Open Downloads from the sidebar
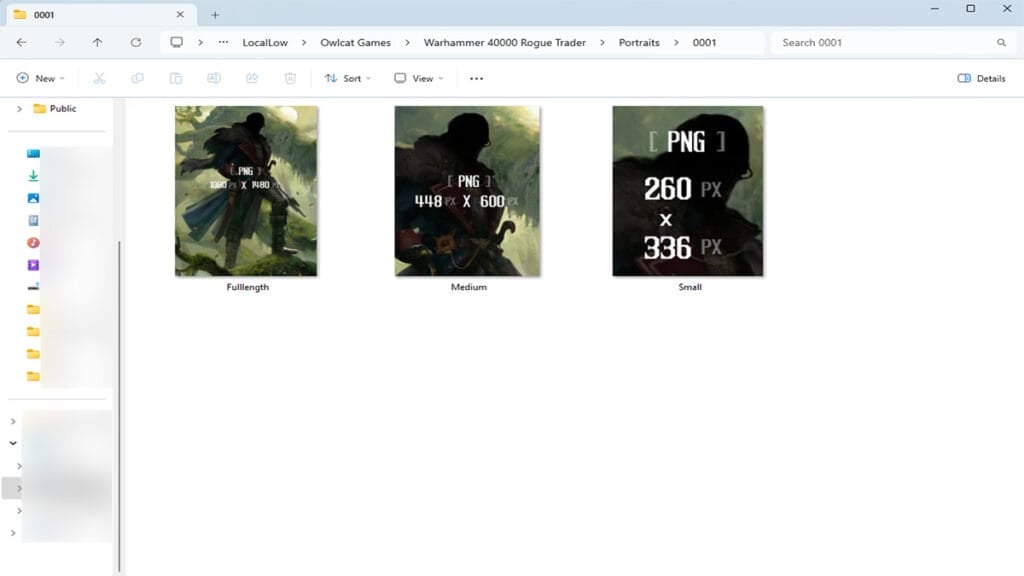 [x=33, y=175]
